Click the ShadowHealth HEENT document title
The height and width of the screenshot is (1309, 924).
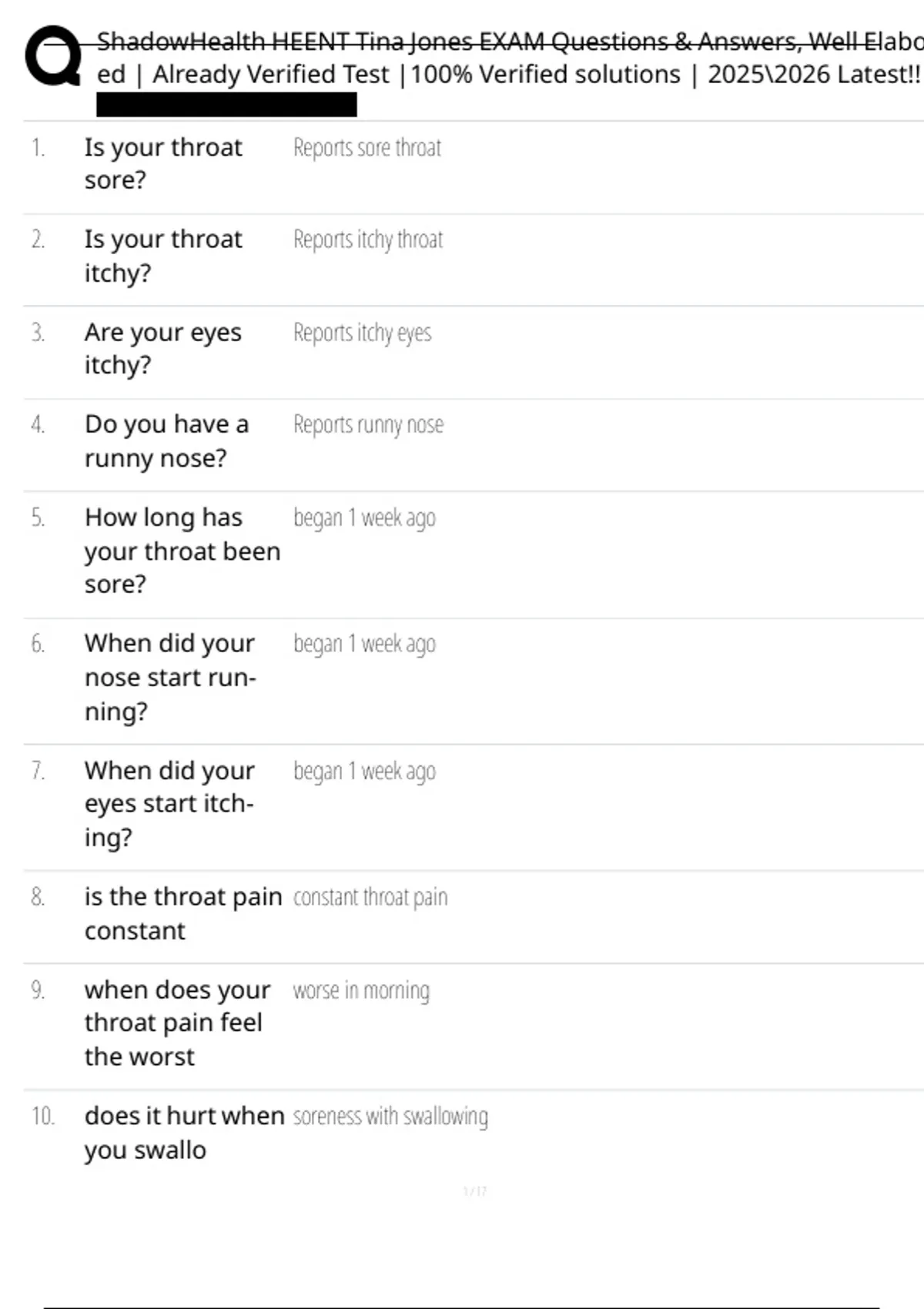click(508, 58)
